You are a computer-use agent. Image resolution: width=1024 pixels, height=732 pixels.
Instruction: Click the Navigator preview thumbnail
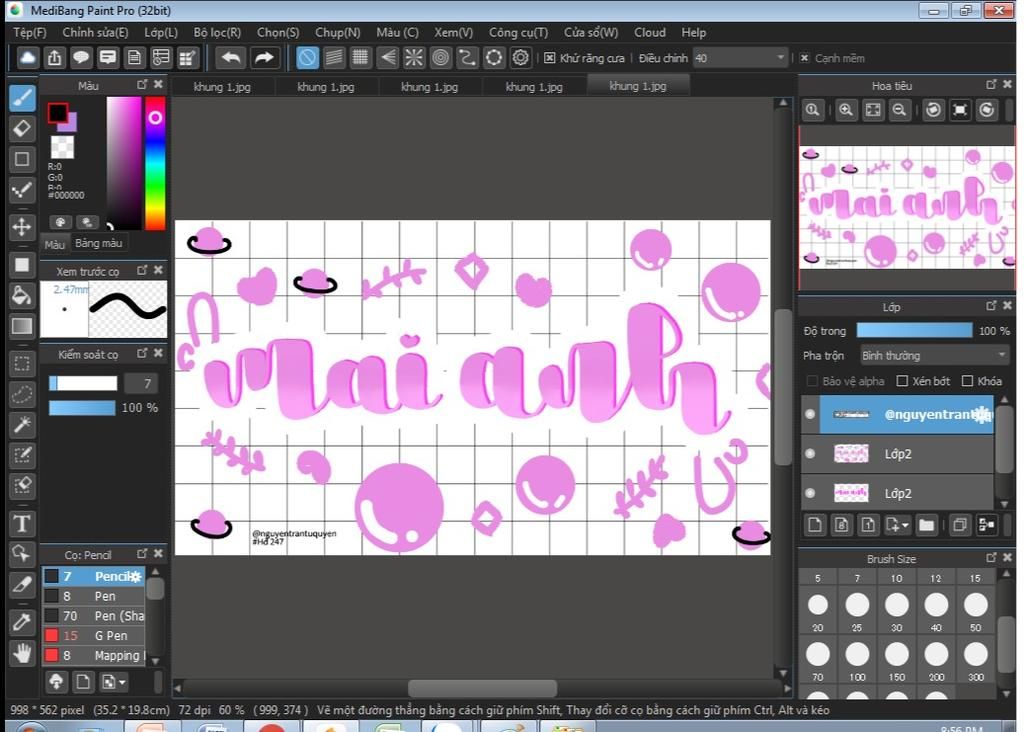[907, 207]
